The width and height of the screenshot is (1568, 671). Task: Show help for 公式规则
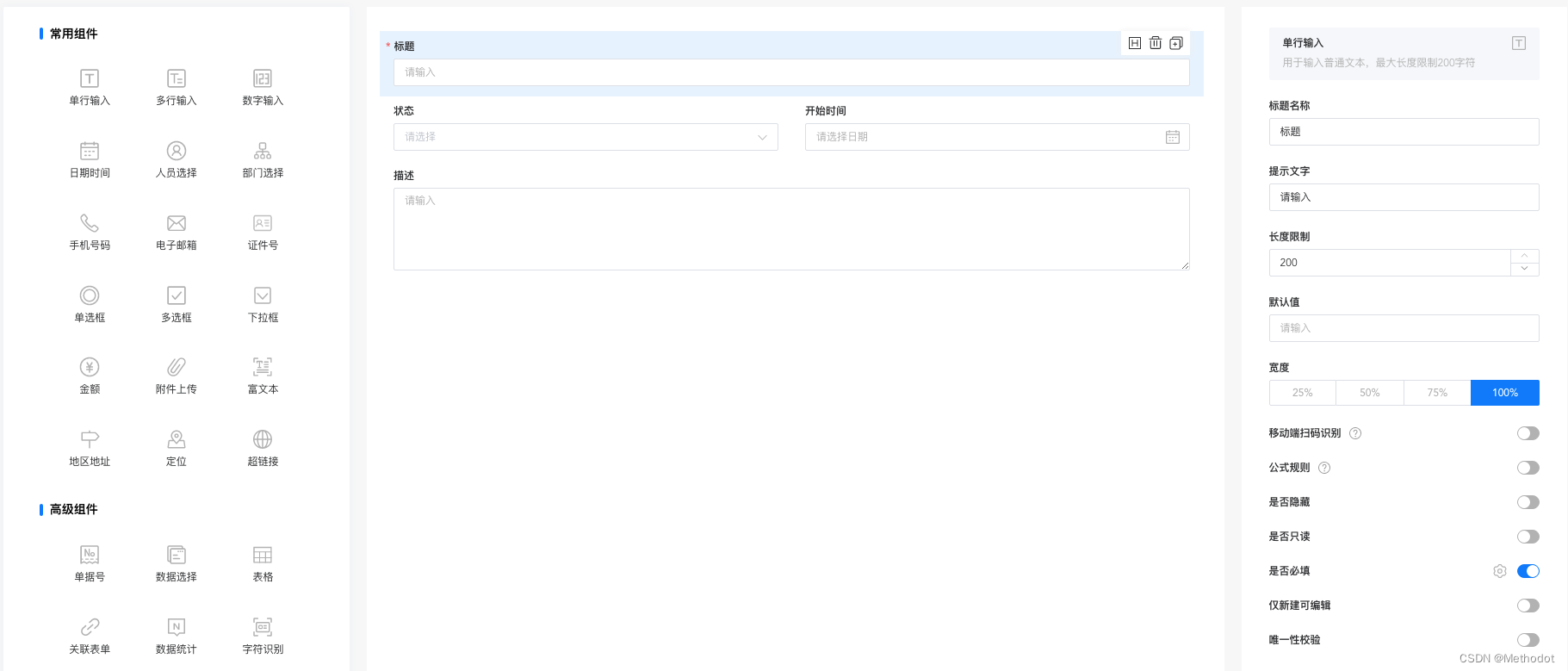coord(1324,468)
